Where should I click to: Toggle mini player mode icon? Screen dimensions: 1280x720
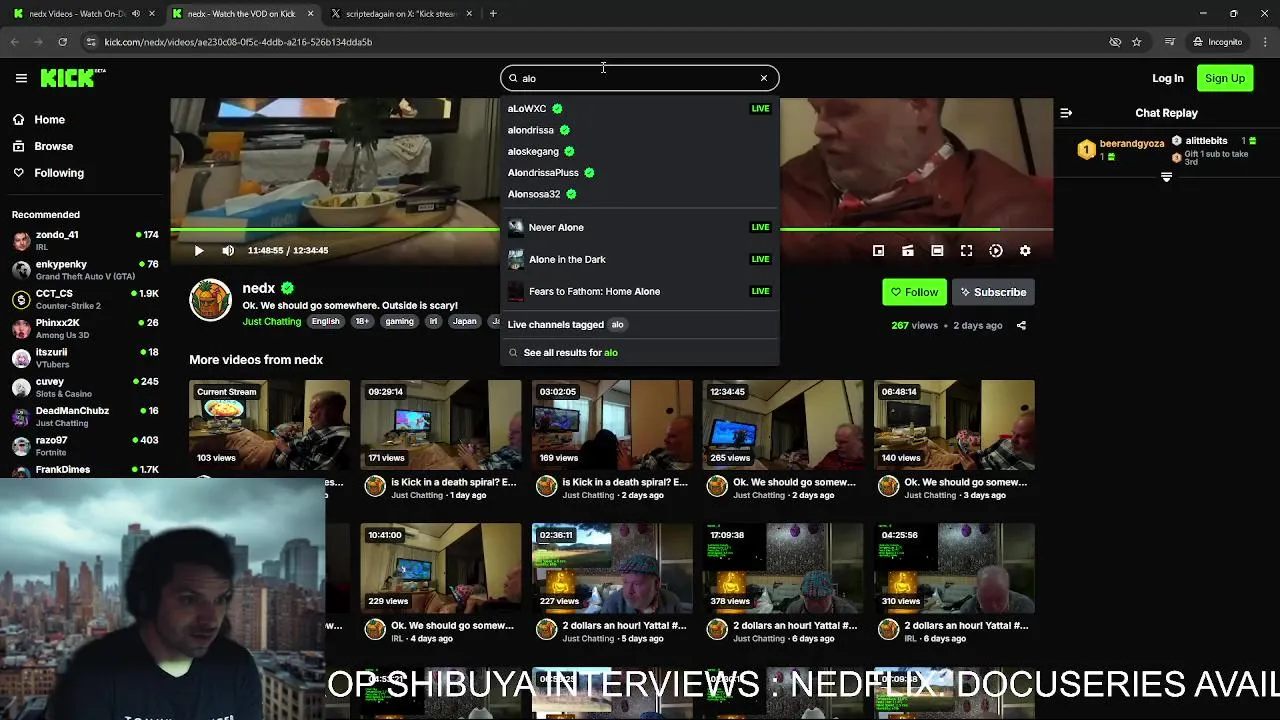[878, 251]
